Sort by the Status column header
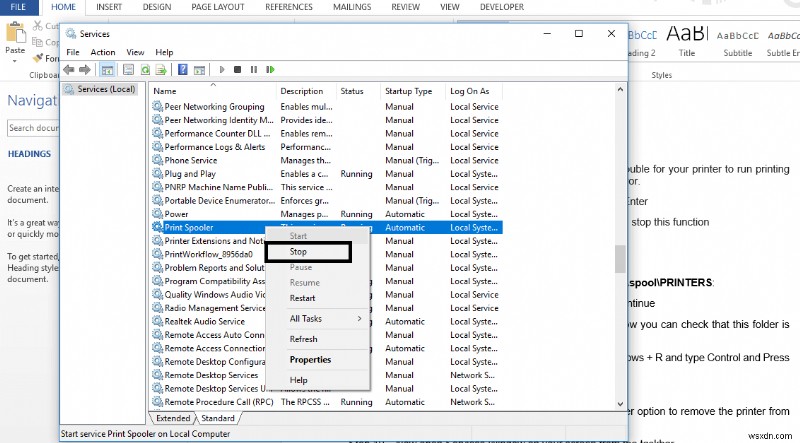 click(x=358, y=91)
